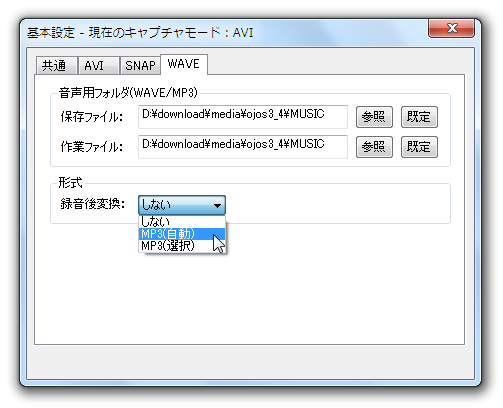Open the AVI settings tab
The image size is (503, 408).
[98, 65]
